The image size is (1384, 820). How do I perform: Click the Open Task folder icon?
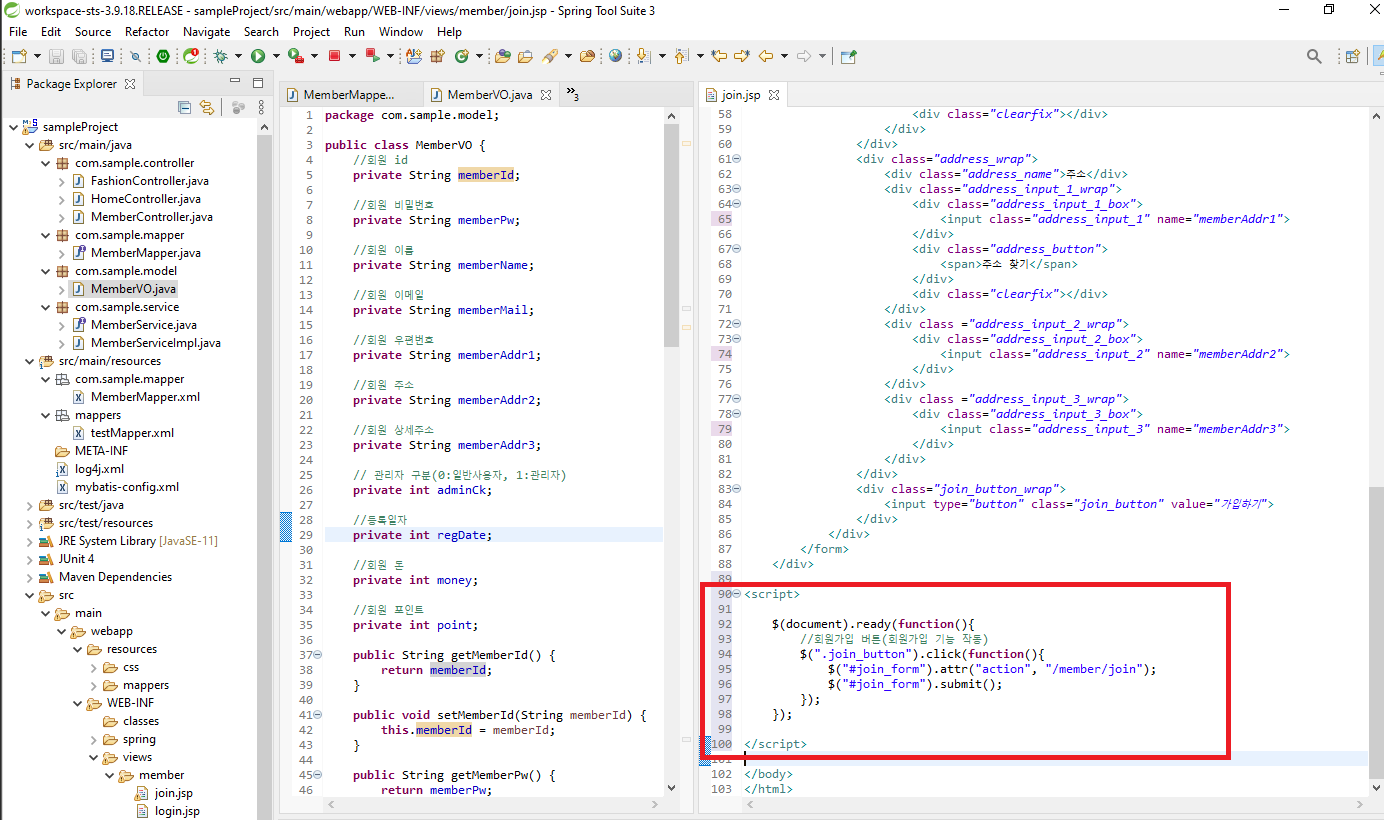(525, 57)
